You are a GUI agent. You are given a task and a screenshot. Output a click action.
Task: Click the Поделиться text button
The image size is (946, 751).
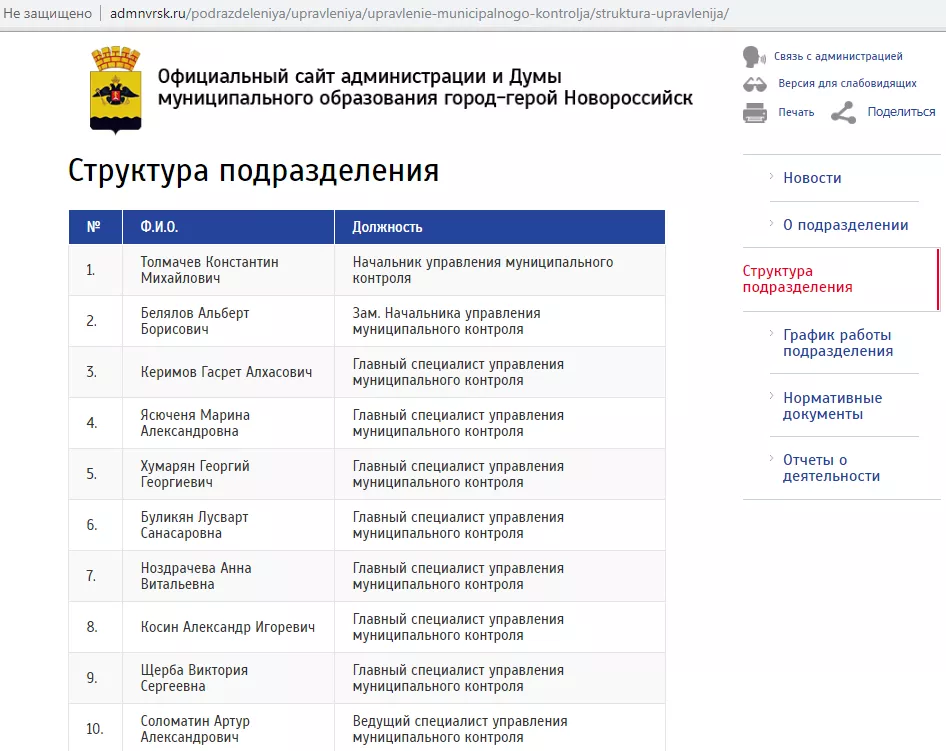(x=901, y=112)
